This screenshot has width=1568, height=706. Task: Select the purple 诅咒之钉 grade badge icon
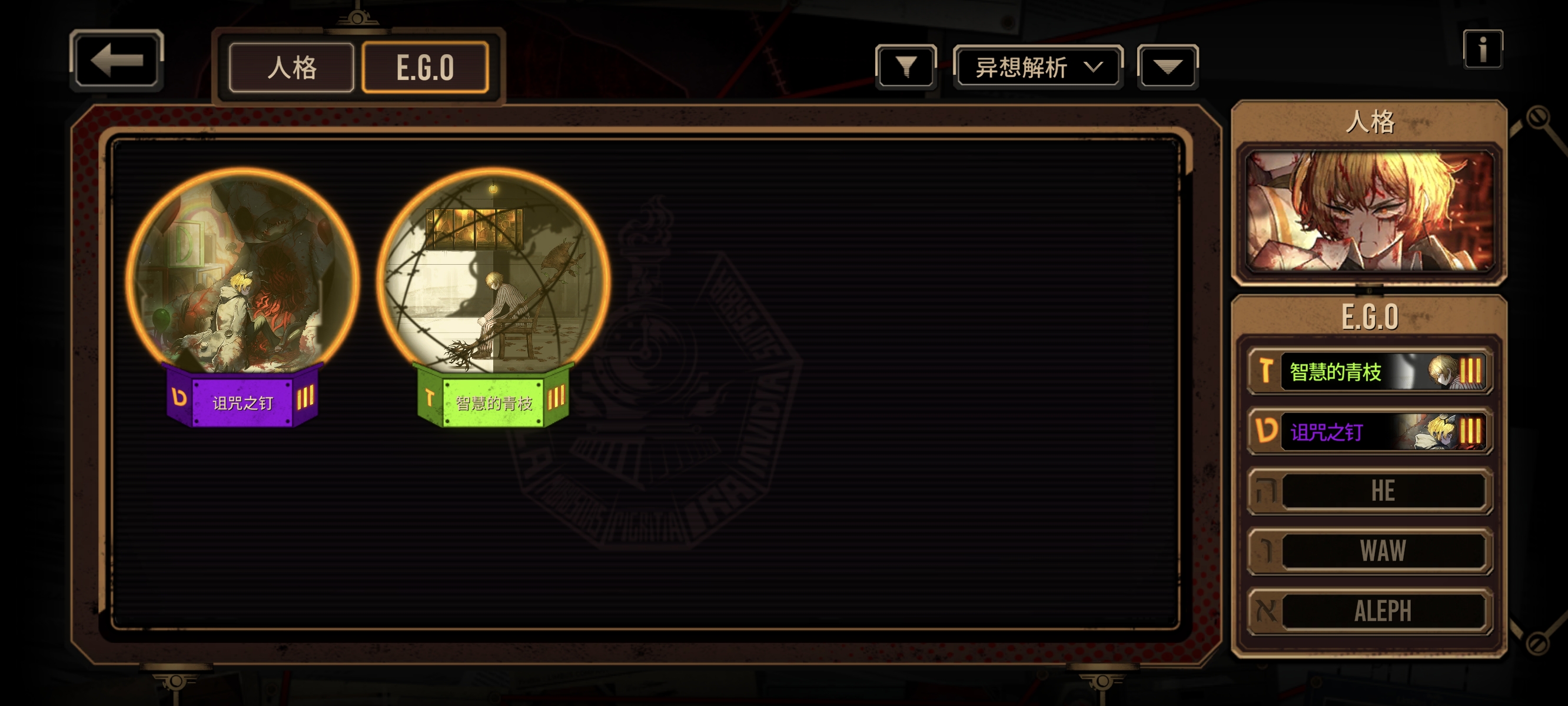[x=180, y=398]
